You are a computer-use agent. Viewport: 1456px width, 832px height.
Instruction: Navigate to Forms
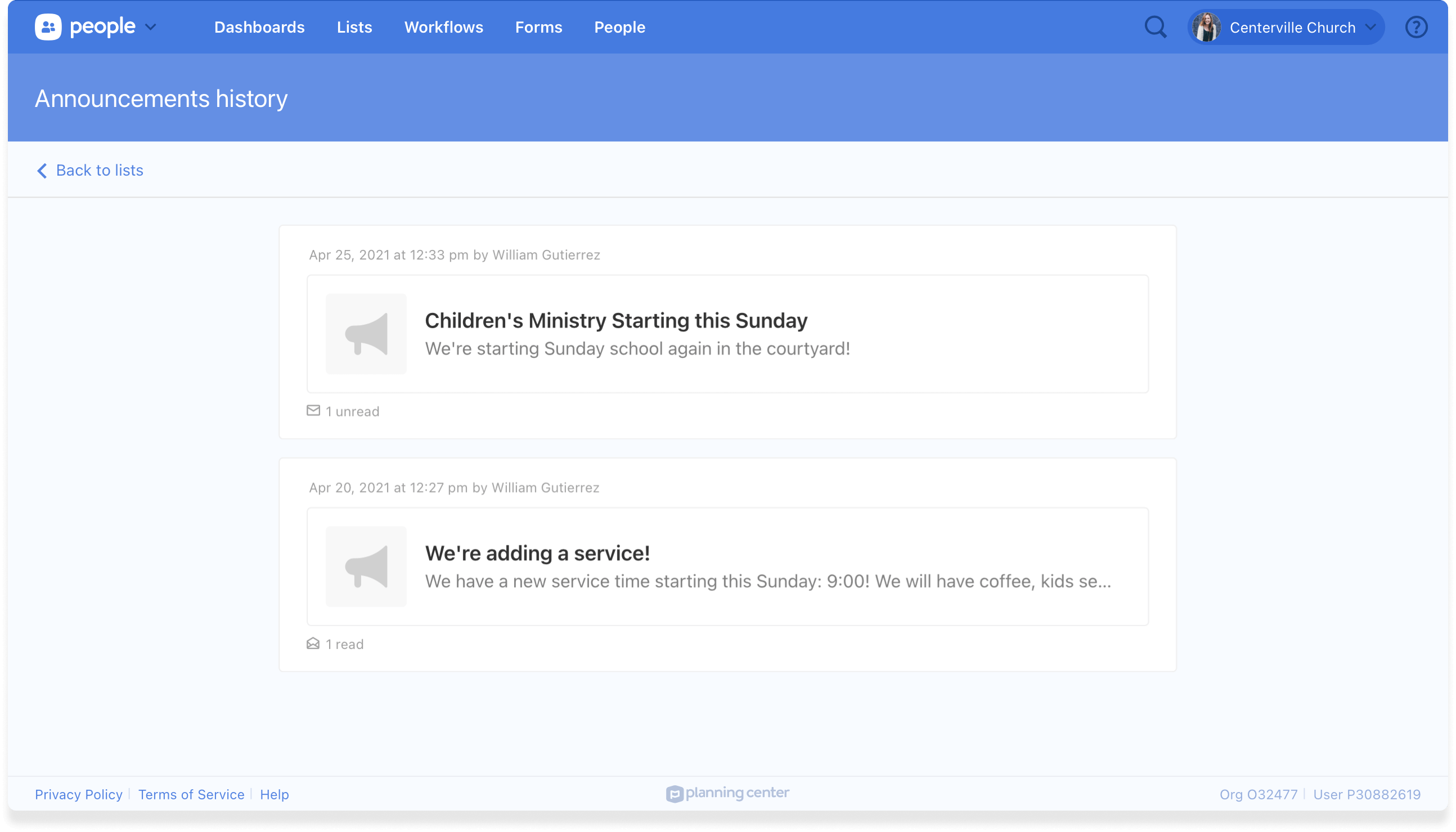click(x=538, y=27)
